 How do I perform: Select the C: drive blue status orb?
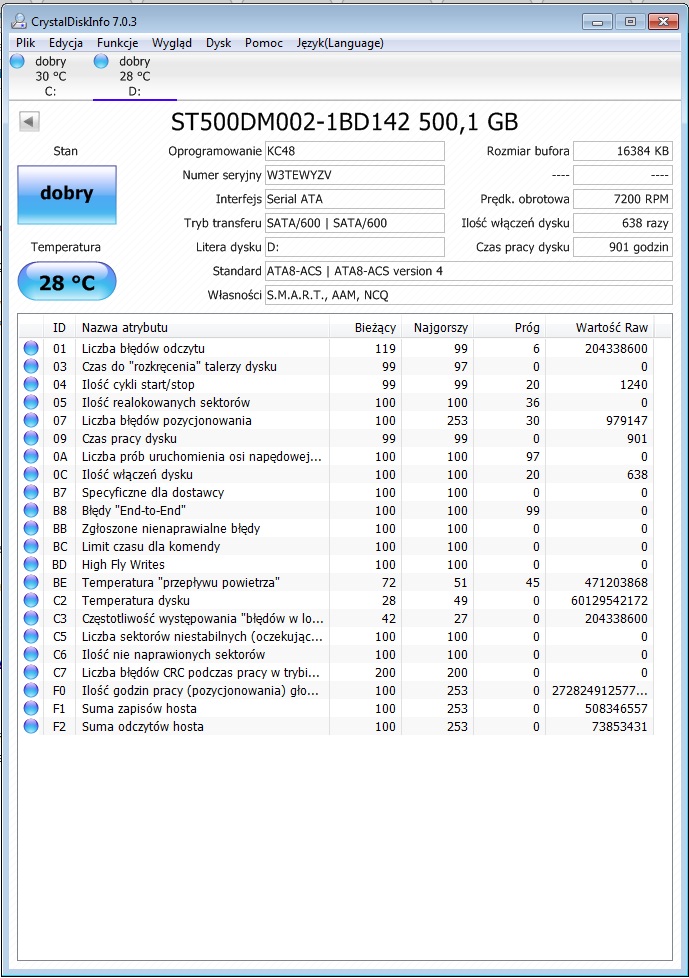pyautogui.click(x=17, y=61)
